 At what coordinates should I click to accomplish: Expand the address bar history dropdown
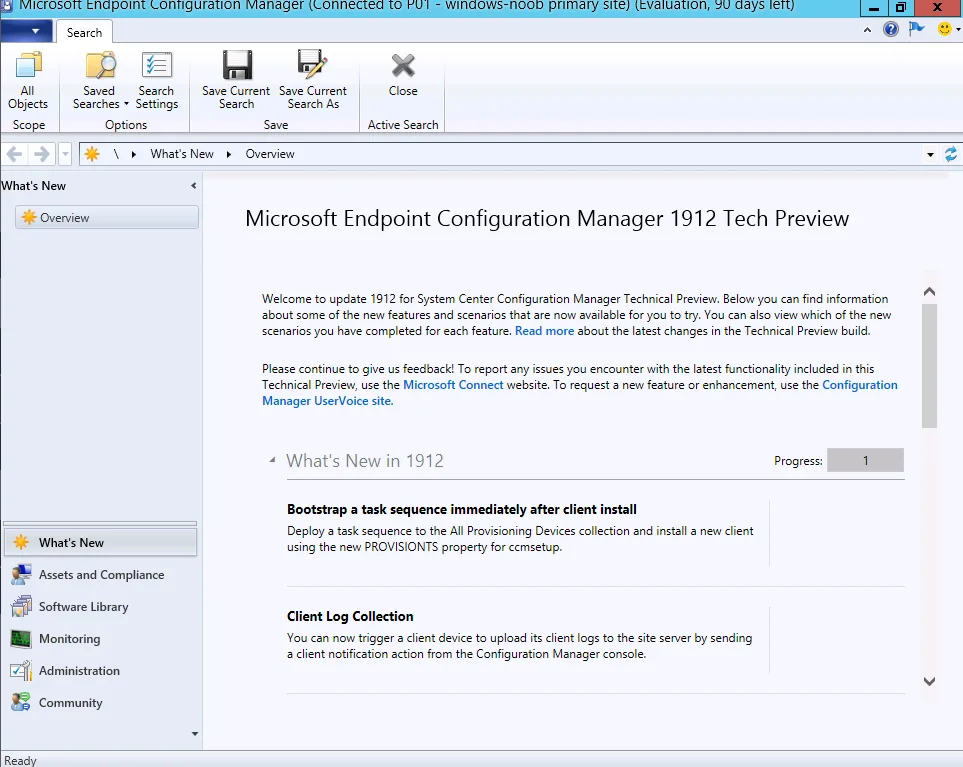point(930,154)
